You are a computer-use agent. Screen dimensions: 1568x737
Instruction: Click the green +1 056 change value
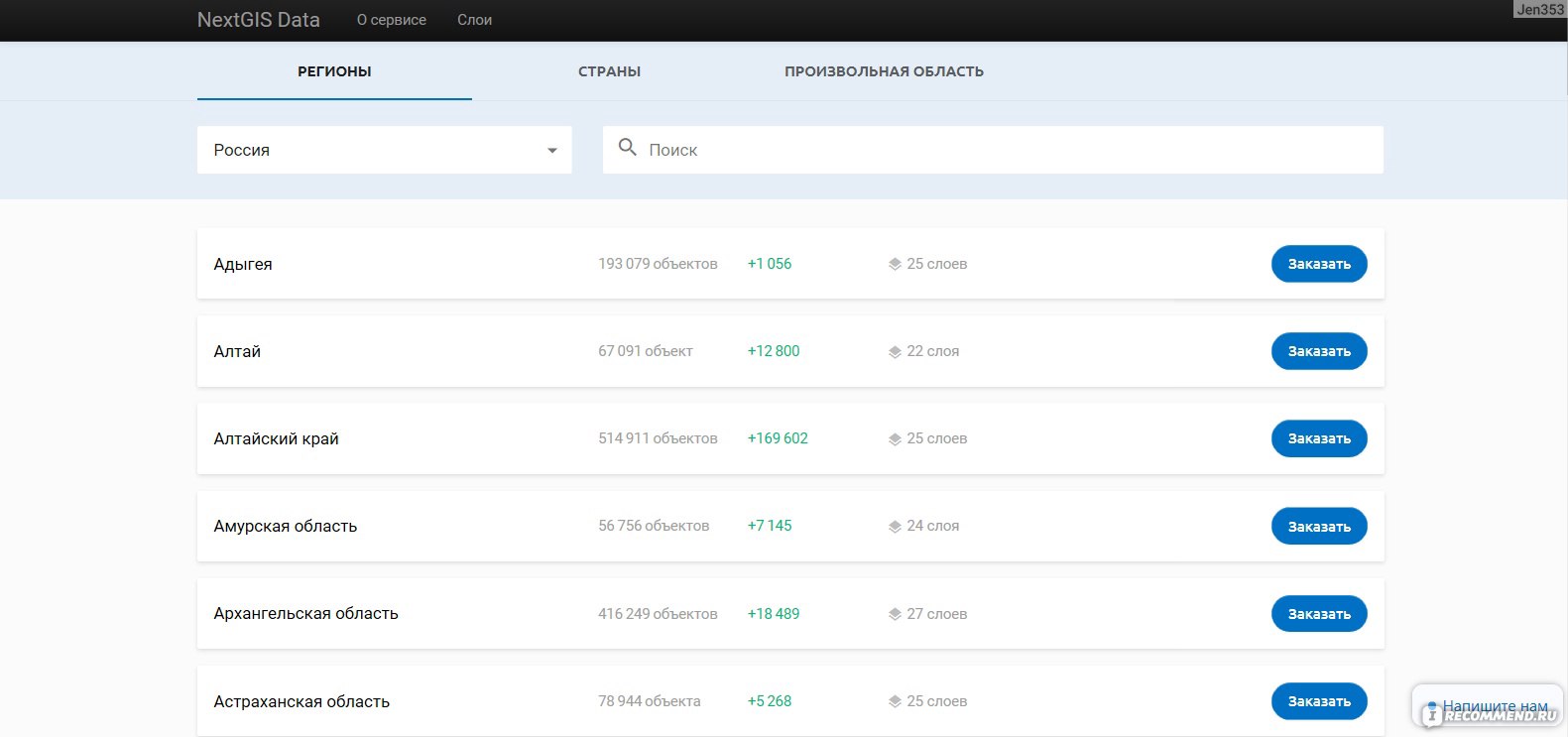point(770,264)
